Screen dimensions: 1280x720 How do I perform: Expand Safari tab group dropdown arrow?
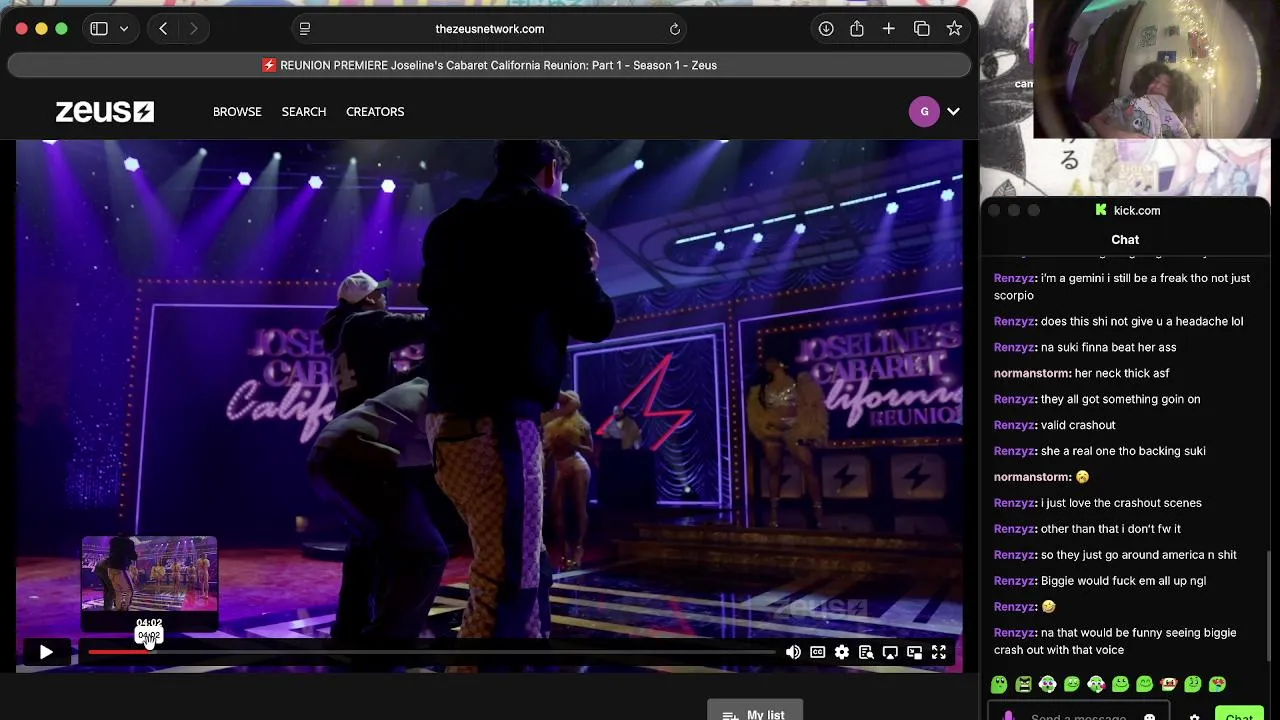click(124, 29)
